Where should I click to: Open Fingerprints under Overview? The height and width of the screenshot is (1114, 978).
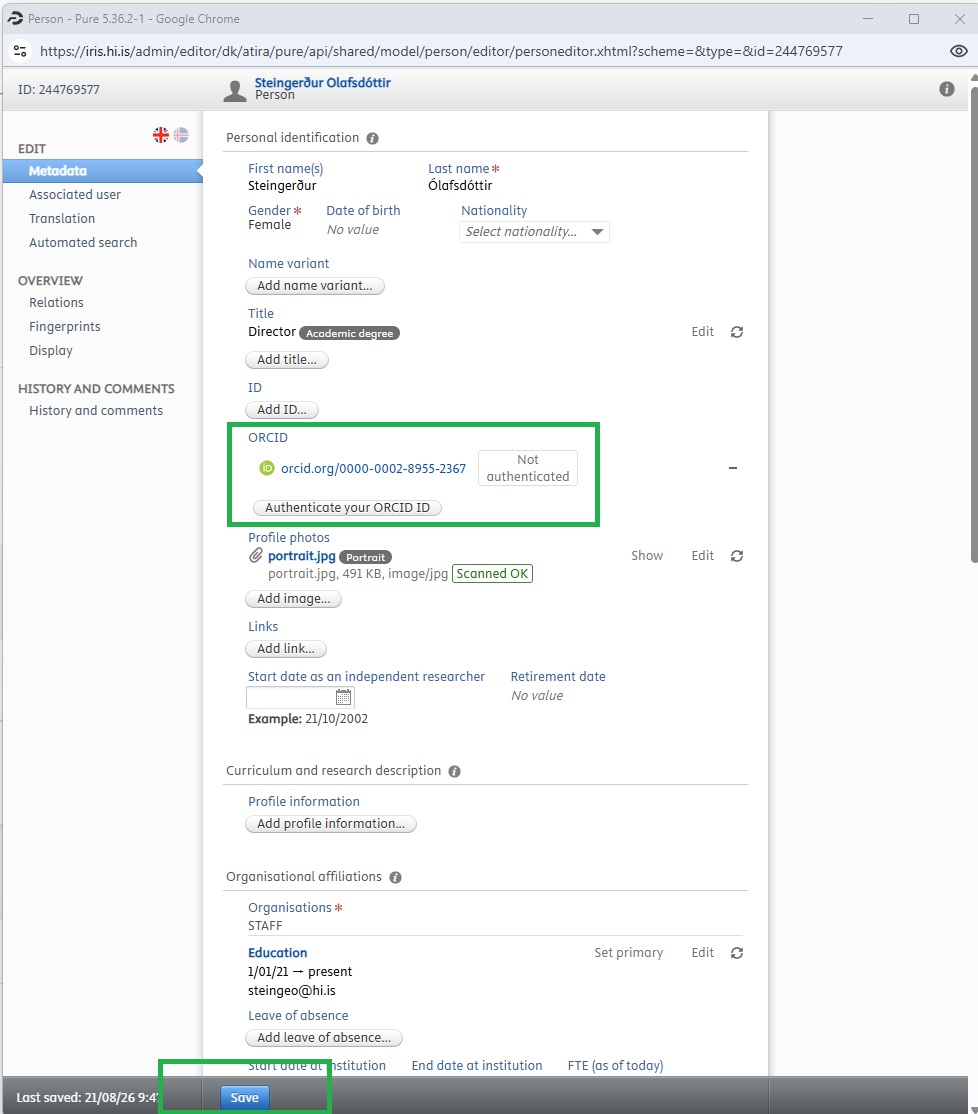[x=65, y=327]
